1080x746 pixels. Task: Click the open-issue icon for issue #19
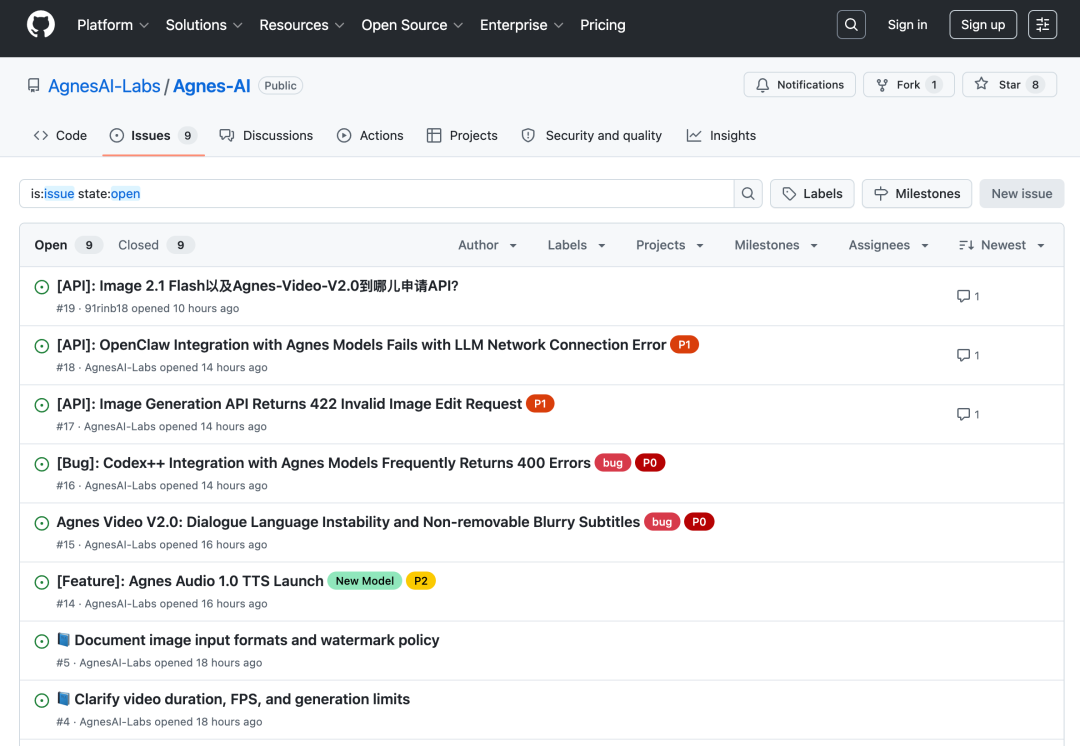42,287
